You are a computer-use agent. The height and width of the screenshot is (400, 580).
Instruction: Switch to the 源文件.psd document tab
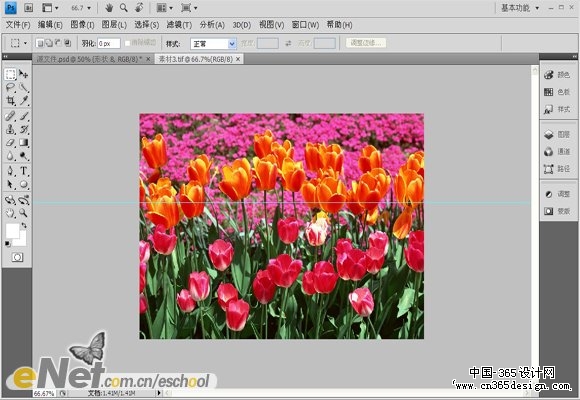click(x=89, y=59)
